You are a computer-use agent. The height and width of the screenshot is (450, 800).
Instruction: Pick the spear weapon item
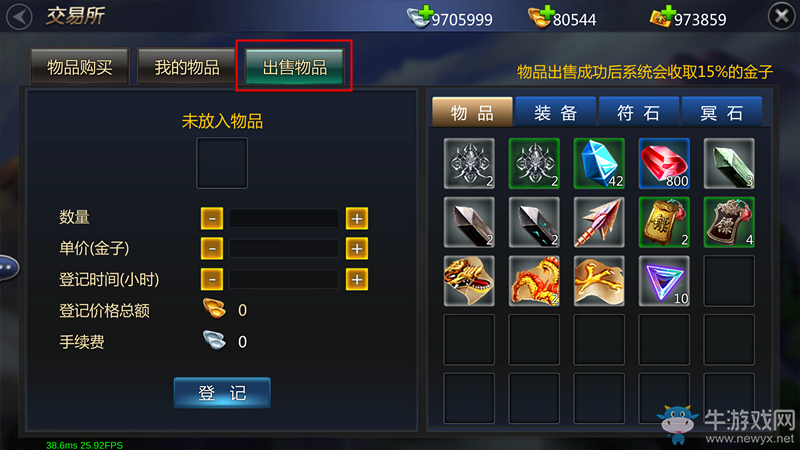click(599, 222)
